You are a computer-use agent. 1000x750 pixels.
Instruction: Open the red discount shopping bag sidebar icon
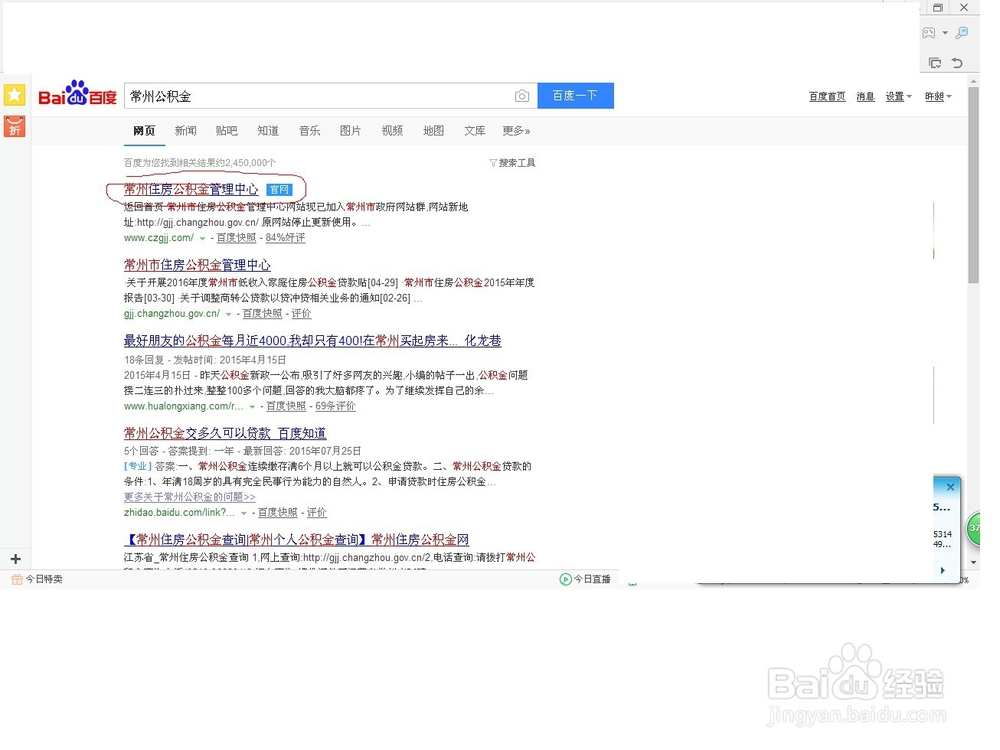point(15,126)
